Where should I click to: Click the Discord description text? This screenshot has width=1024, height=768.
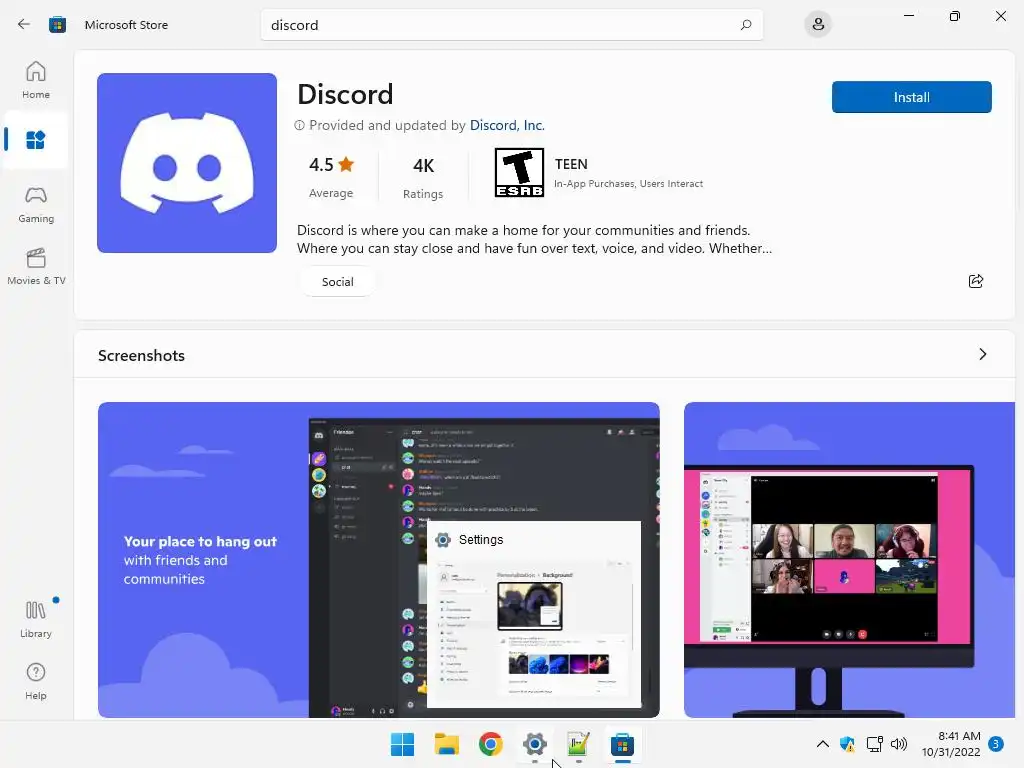coord(534,240)
